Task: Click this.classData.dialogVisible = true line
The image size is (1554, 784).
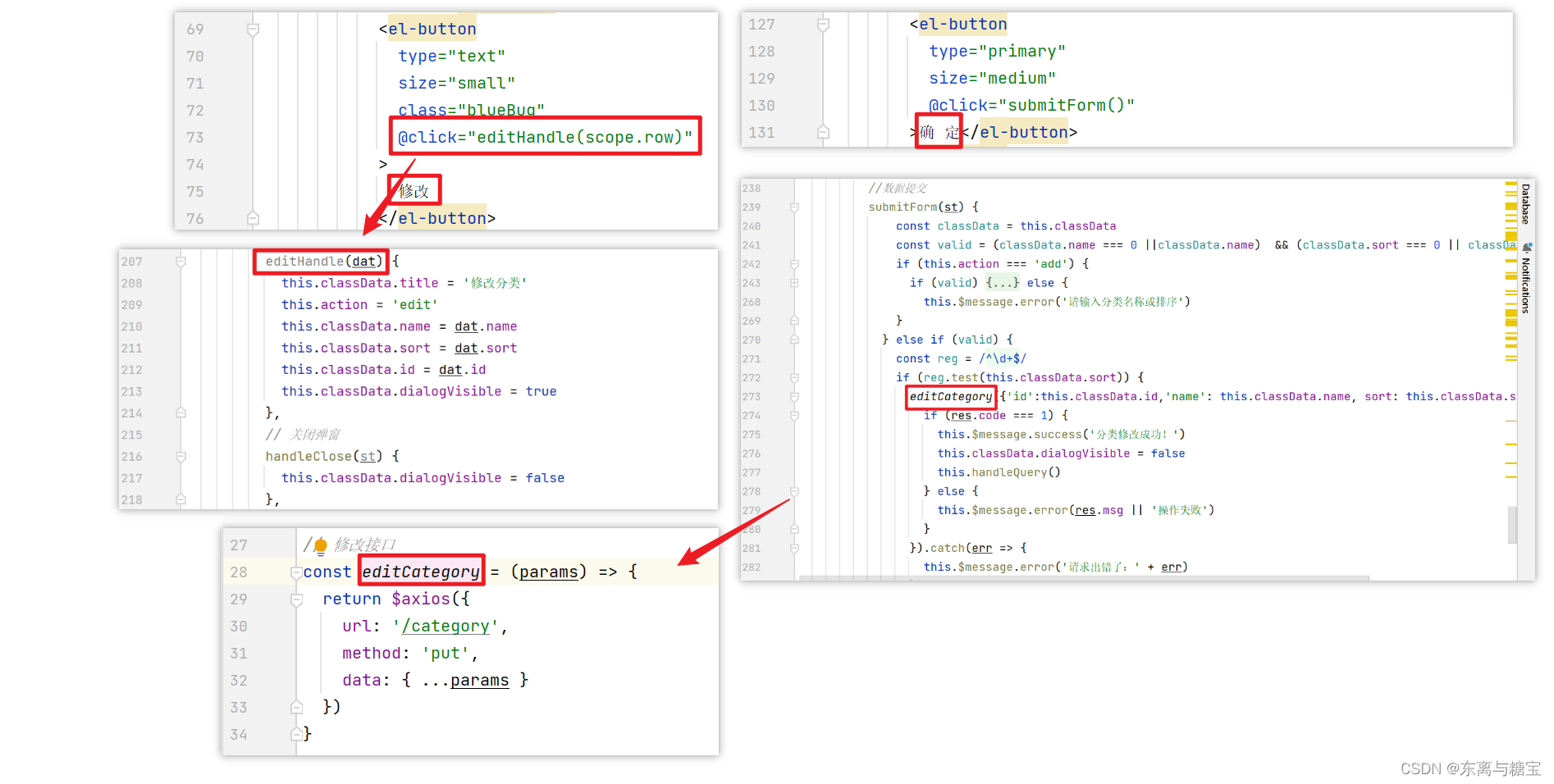Action: [x=418, y=391]
